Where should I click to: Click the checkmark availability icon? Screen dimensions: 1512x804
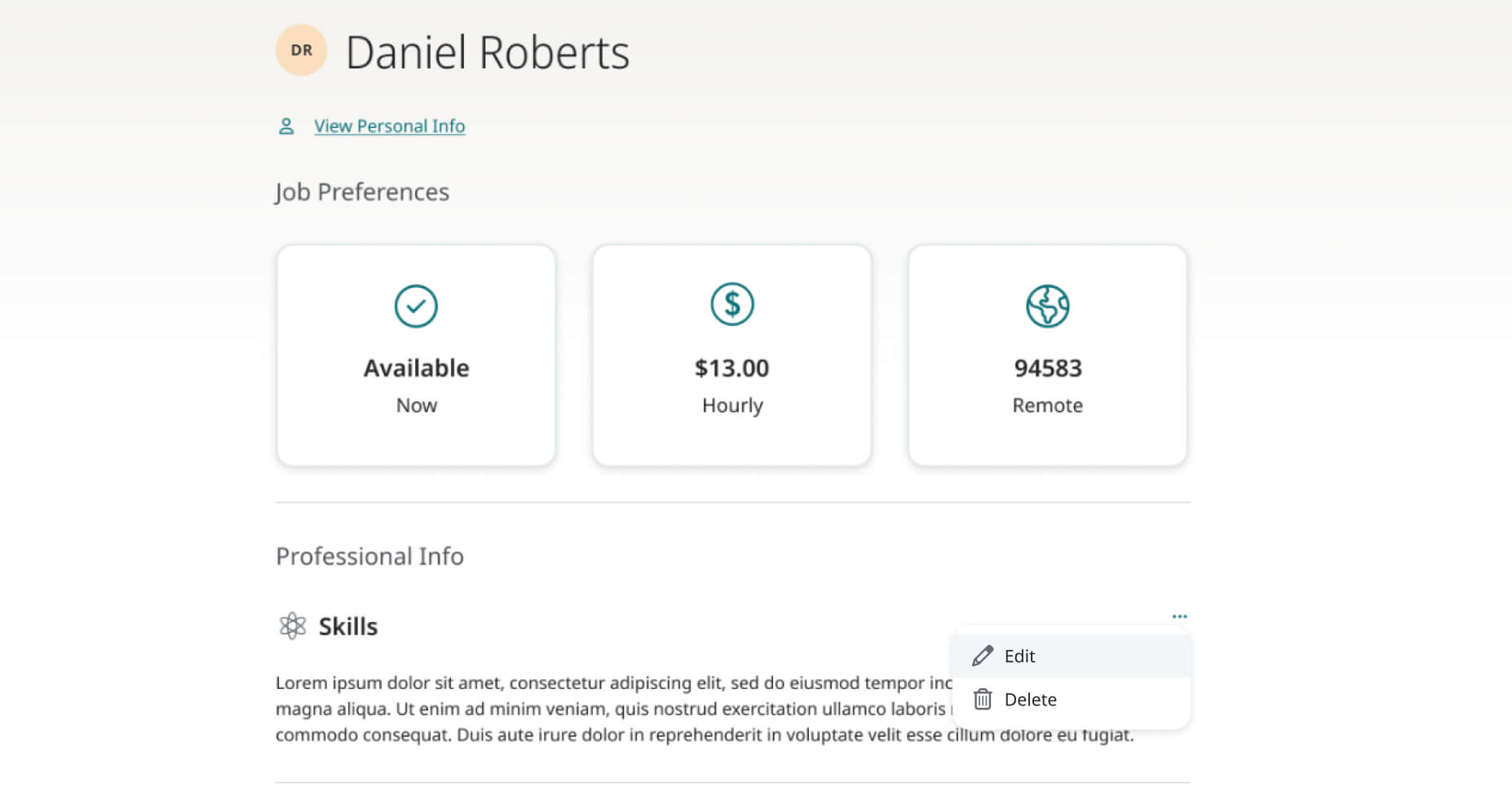pyautogui.click(x=416, y=306)
